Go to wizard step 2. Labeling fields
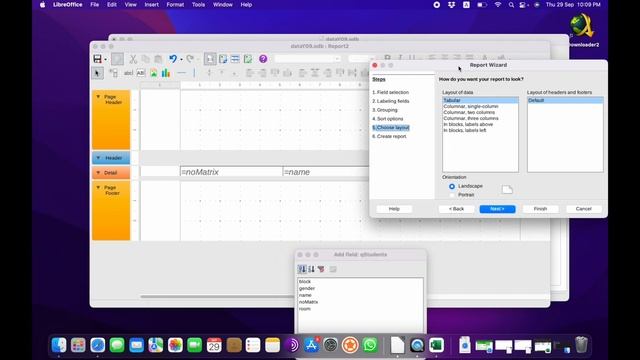640x360 pixels. pyautogui.click(x=391, y=101)
